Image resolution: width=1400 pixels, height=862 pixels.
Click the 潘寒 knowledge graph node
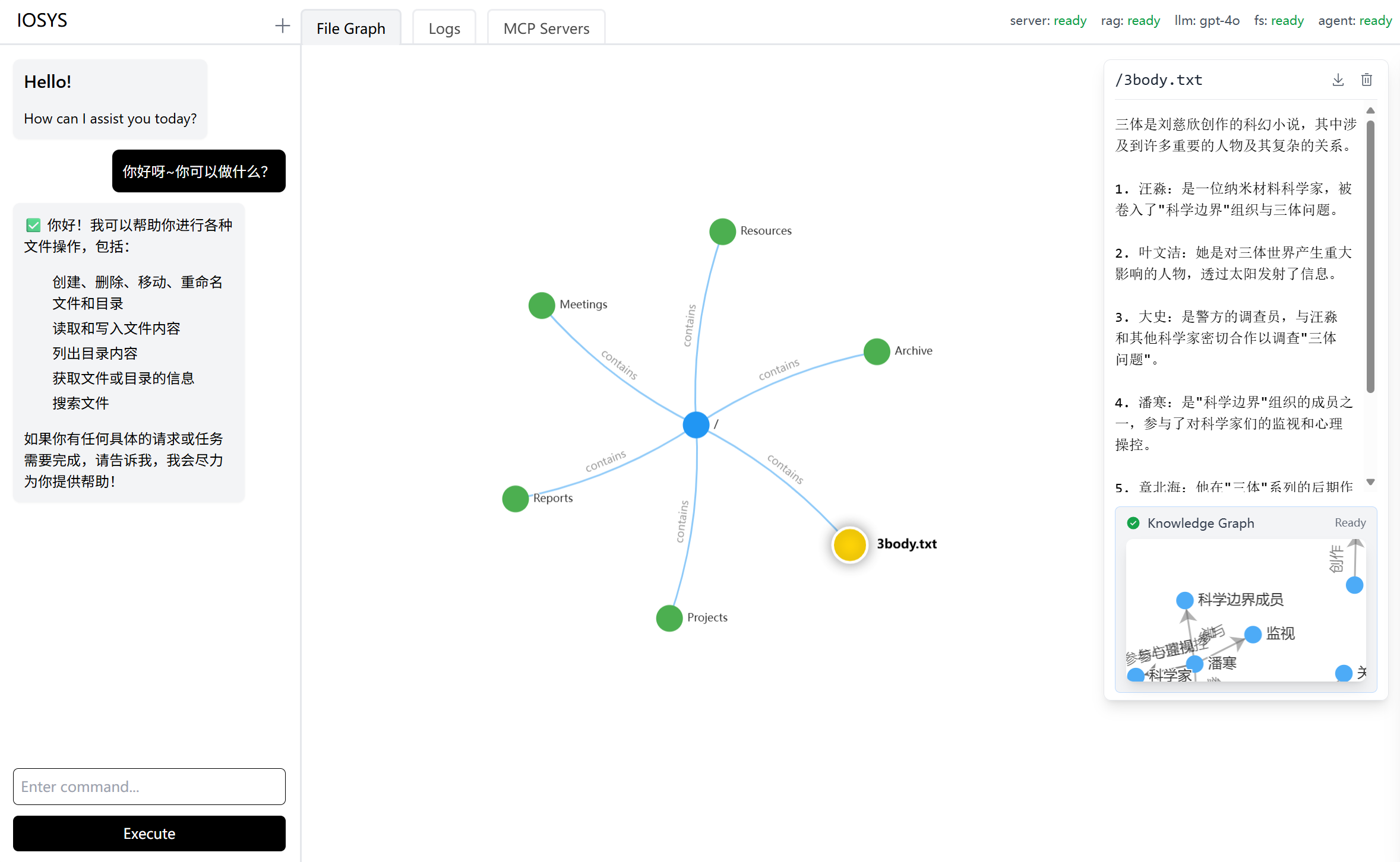(1194, 664)
